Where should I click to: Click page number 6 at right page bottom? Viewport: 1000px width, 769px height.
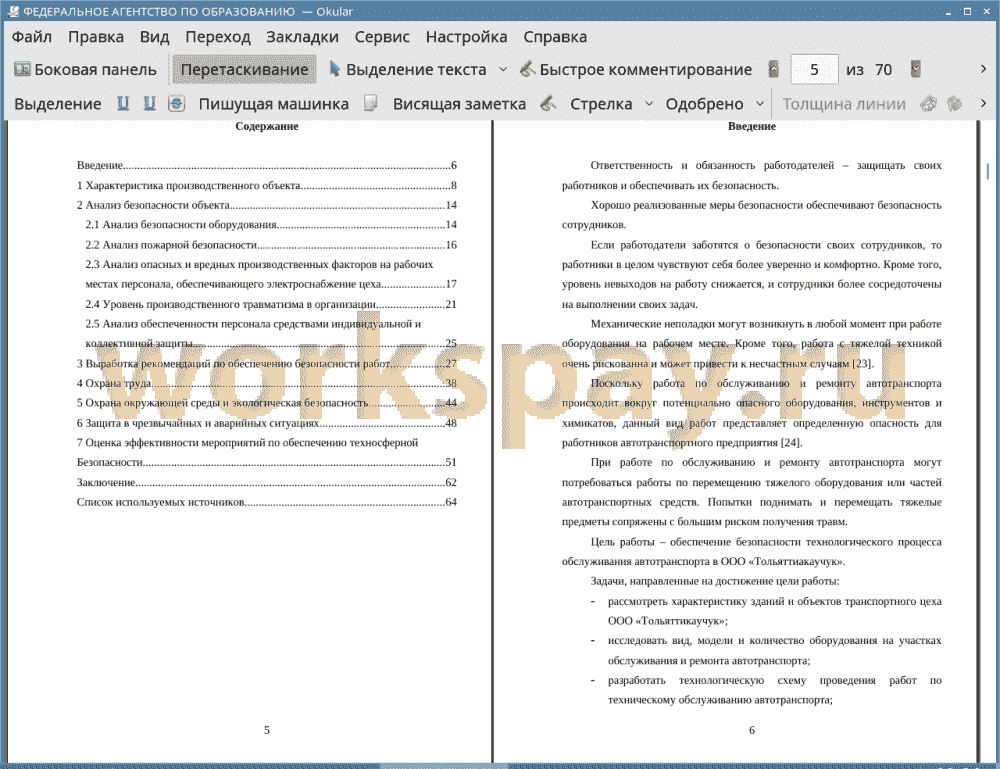[x=752, y=730]
